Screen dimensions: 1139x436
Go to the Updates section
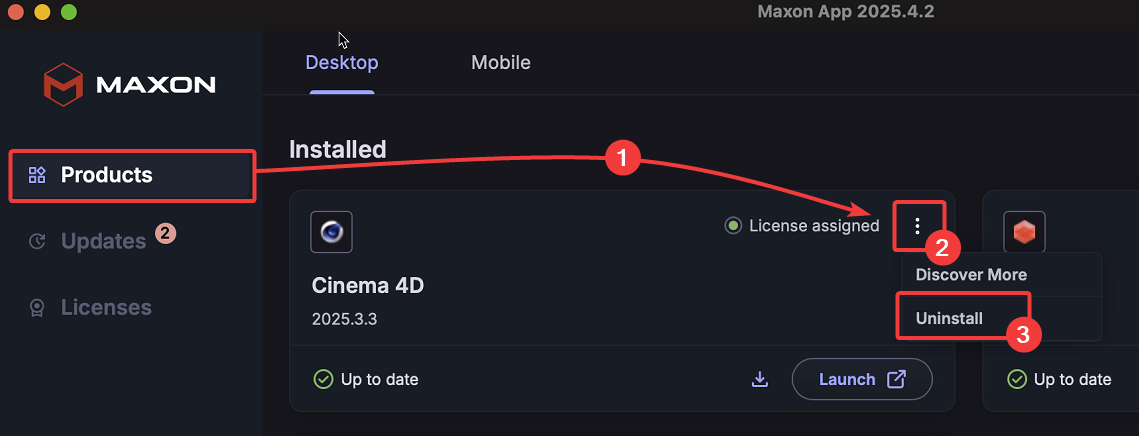pos(103,241)
